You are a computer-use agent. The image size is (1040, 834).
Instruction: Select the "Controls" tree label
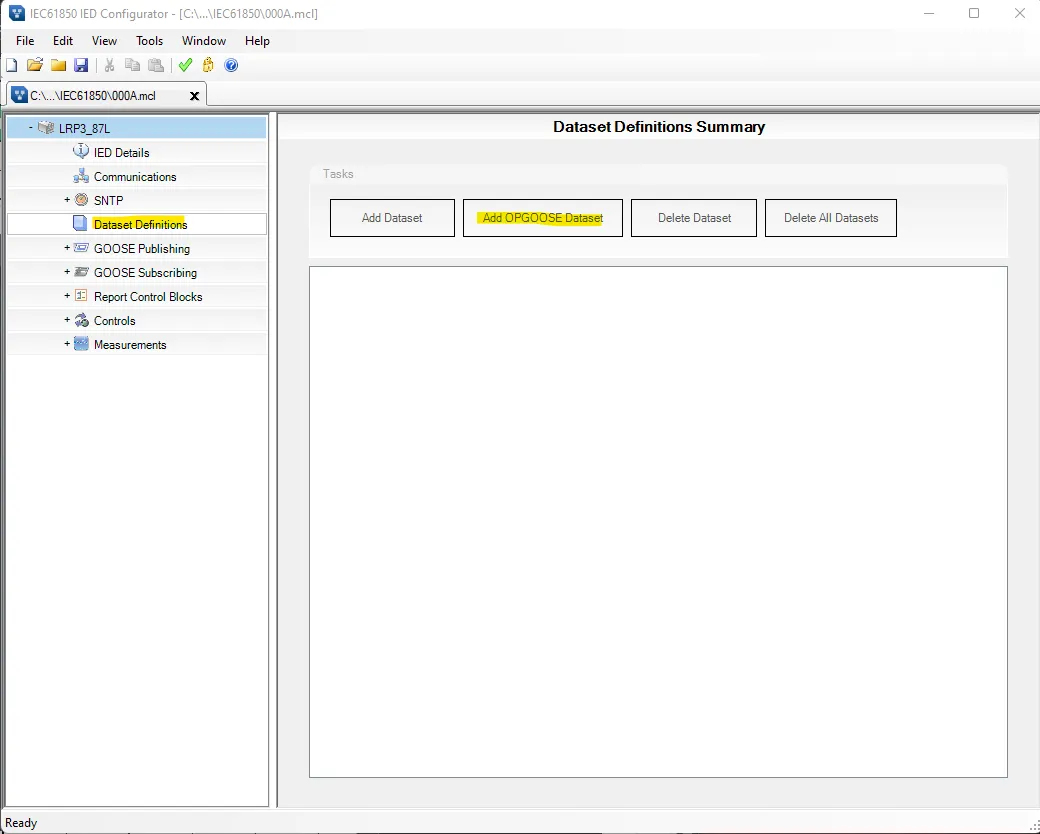point(115,321)
